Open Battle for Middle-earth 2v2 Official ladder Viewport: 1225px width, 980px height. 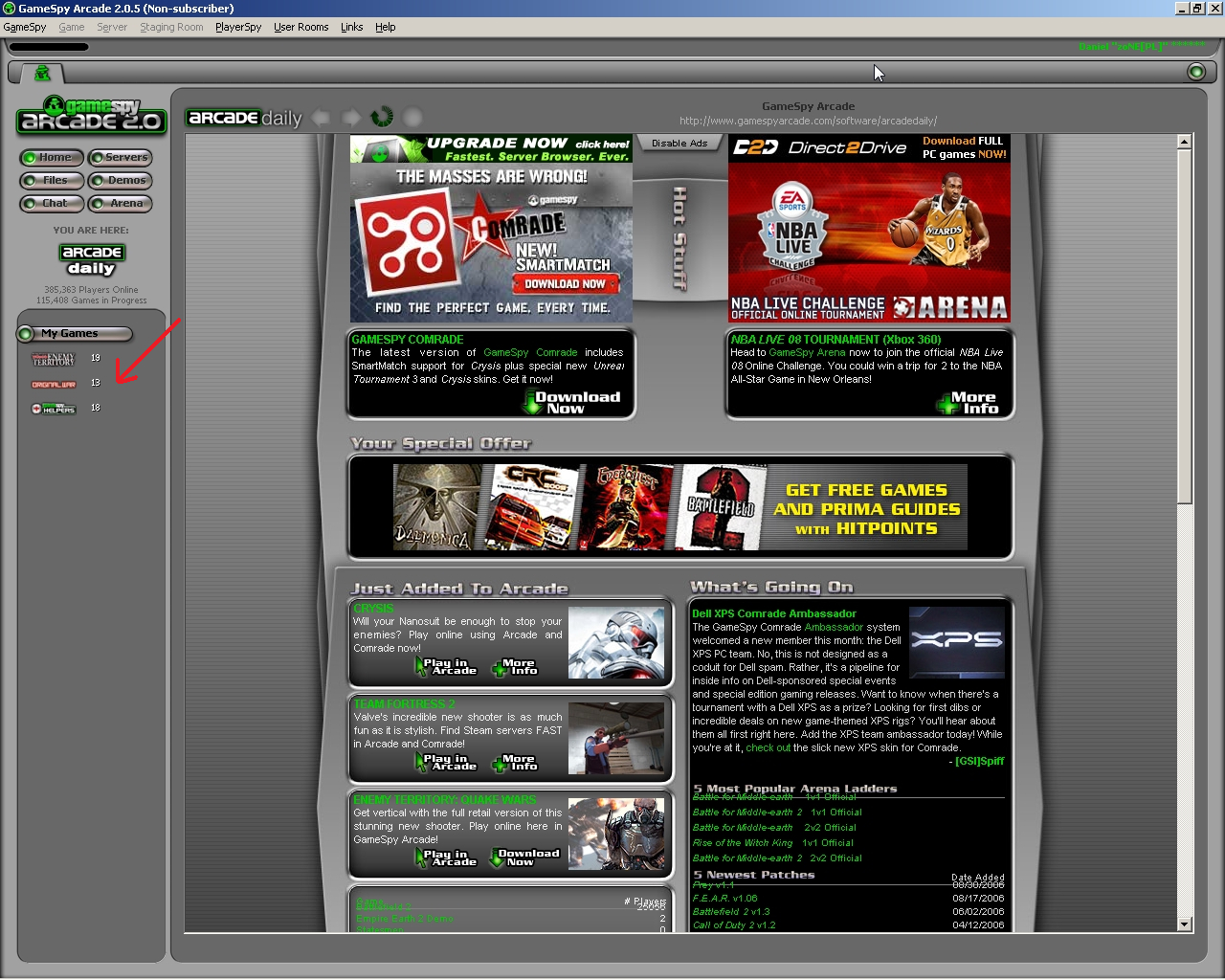[774, 828]
